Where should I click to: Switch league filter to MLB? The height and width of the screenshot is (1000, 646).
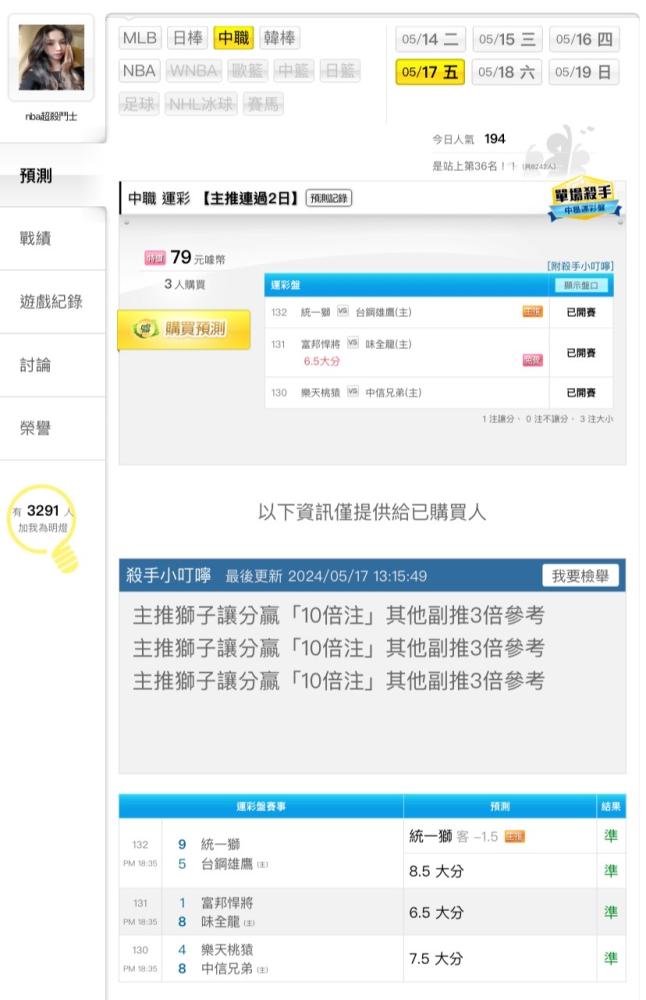(140, 38)
